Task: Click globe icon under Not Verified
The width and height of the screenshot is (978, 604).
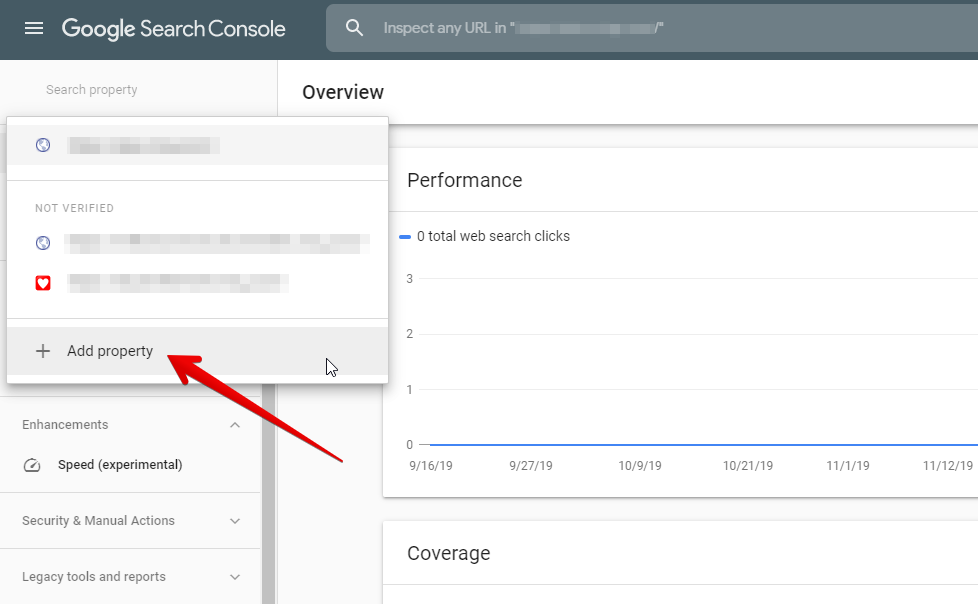Action: pos(43,243)
